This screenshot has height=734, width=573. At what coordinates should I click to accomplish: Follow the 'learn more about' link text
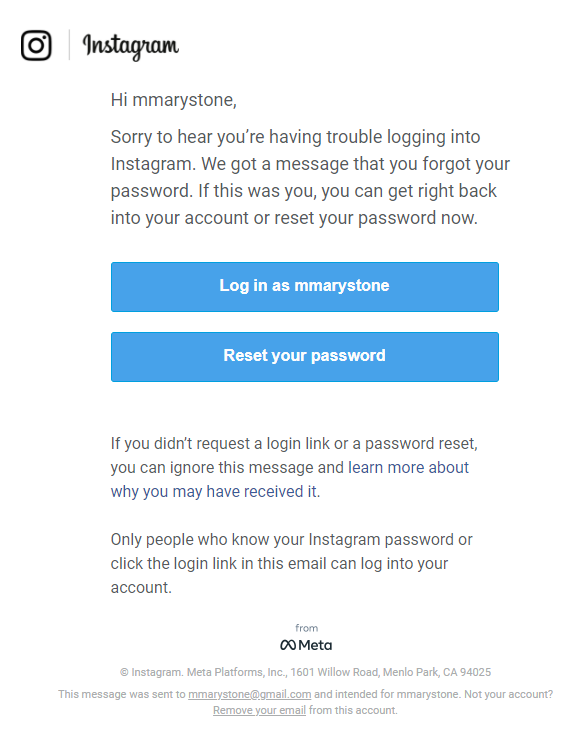coord(408,467)
